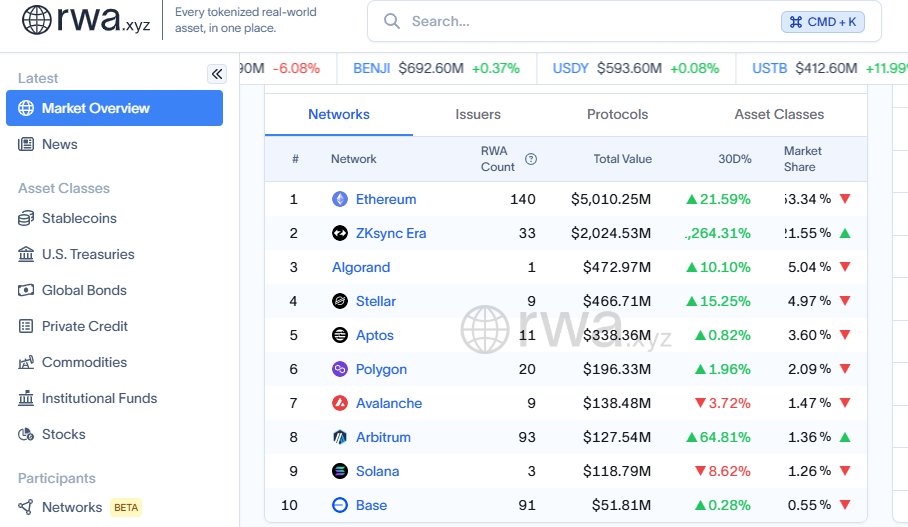Sort by 30D% column header
The height and width of the screenshot is (527, 908).
tap(735, 159)
